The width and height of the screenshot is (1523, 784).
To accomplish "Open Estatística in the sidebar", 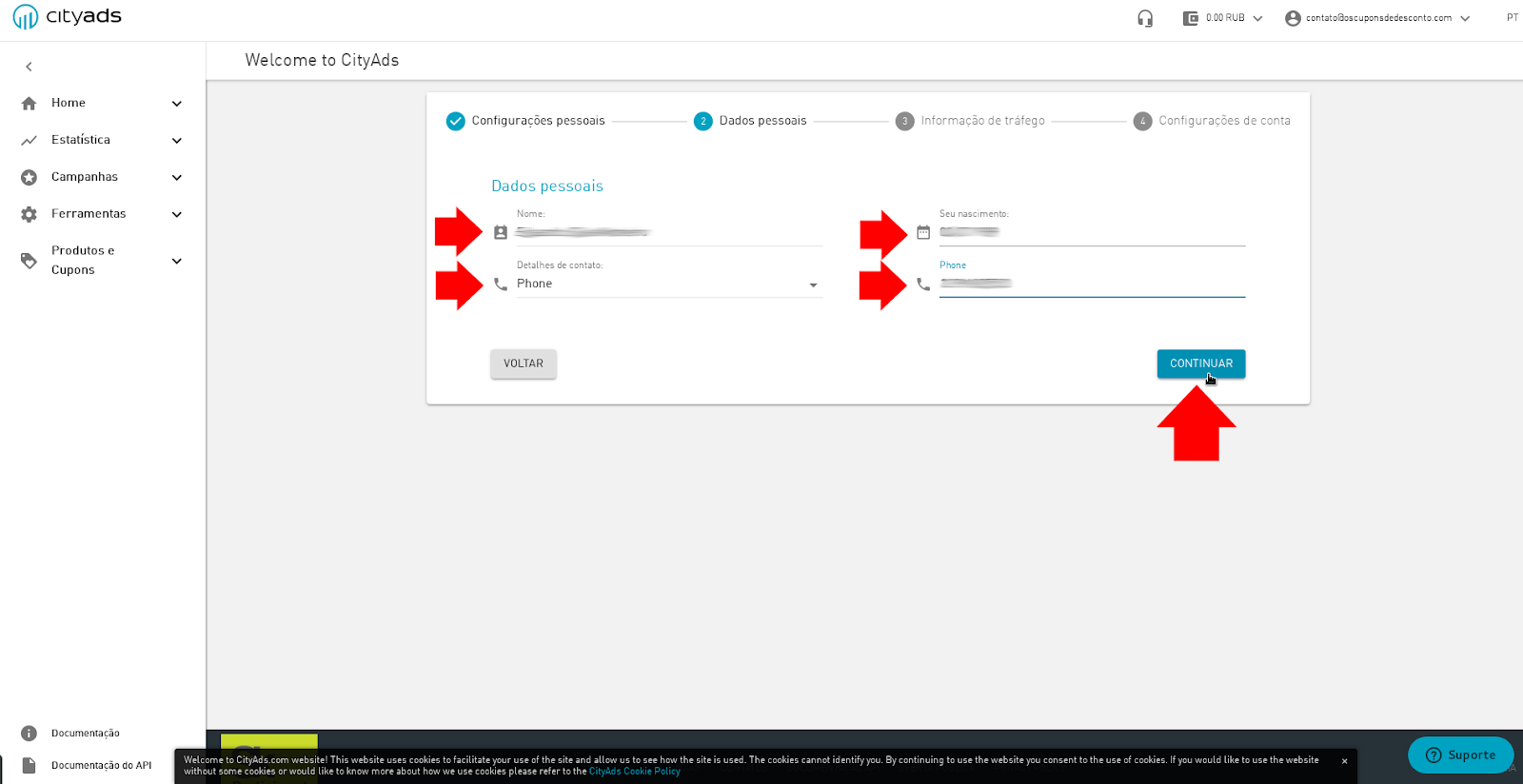I will (81, 140).
